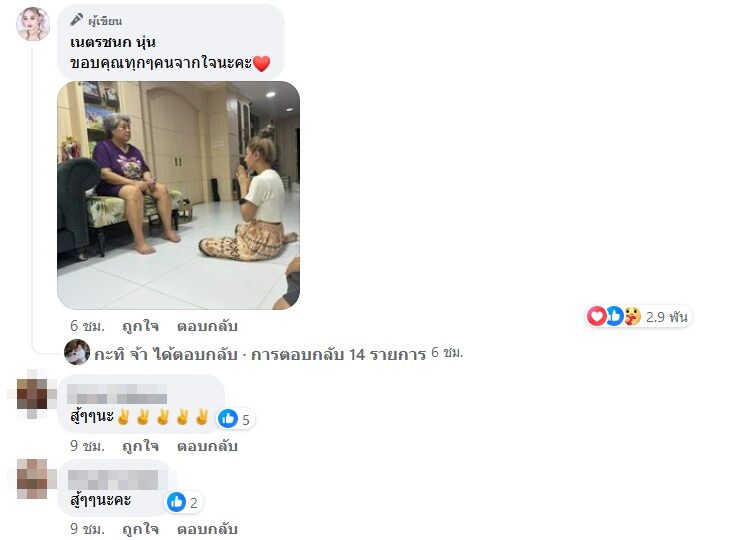Click the 6 ชม. timestamp under photo

click(x=87, y=326)
